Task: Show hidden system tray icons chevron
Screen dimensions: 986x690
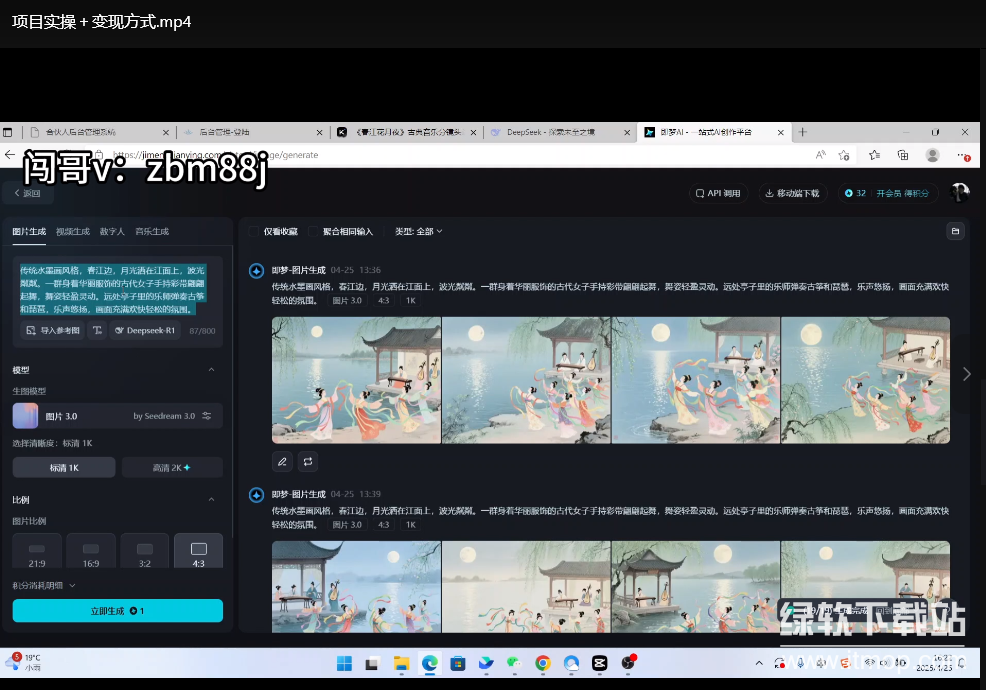Action: (759, 663)
